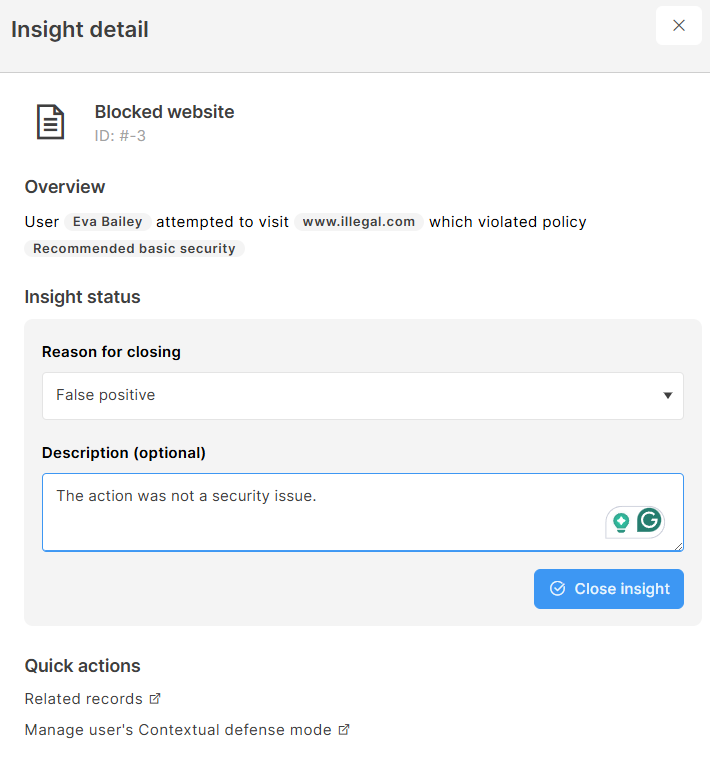Click the insight ID #-3 text
This screenshot has width=710, height=764.
[120, 135]
